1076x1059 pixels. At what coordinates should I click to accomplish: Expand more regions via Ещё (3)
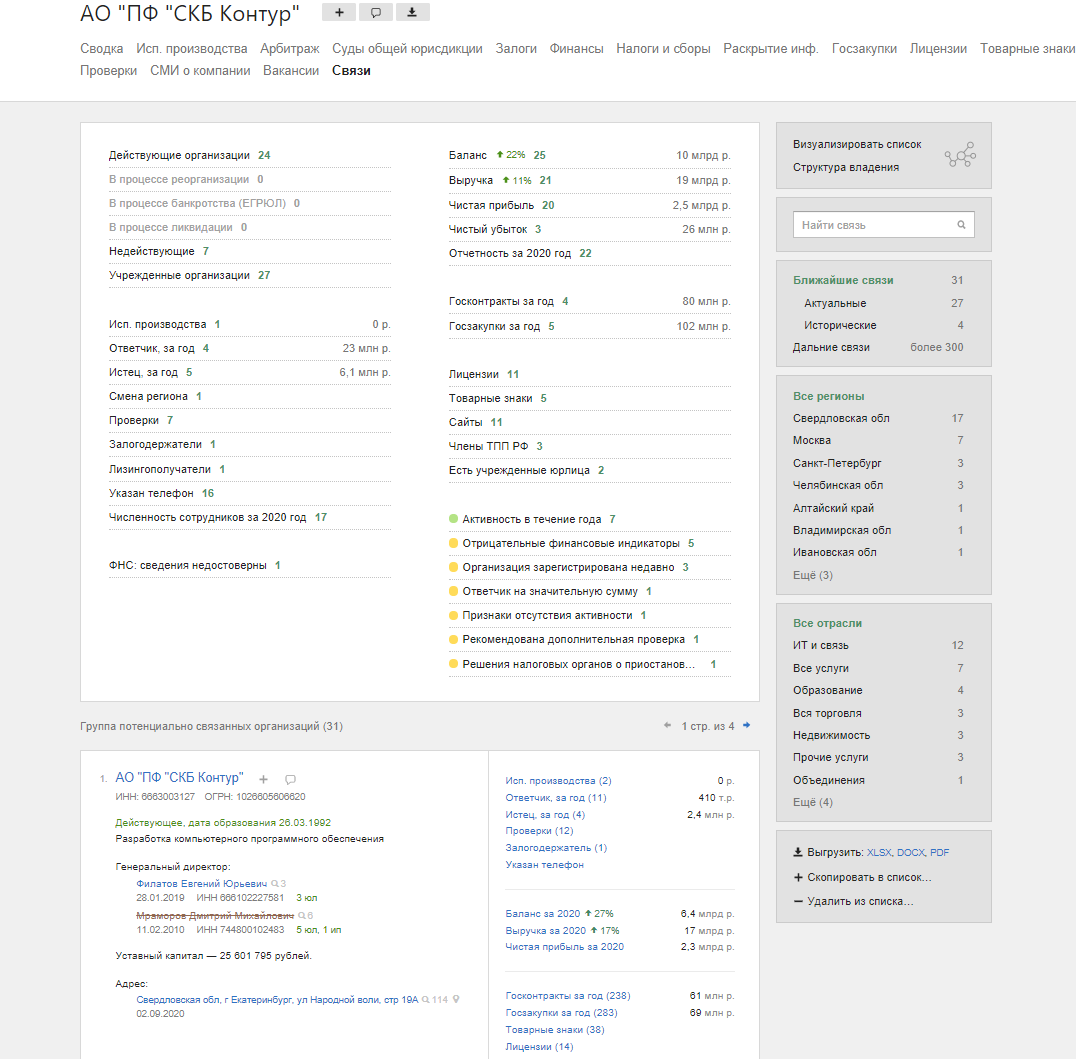click(x=812, y=575)
